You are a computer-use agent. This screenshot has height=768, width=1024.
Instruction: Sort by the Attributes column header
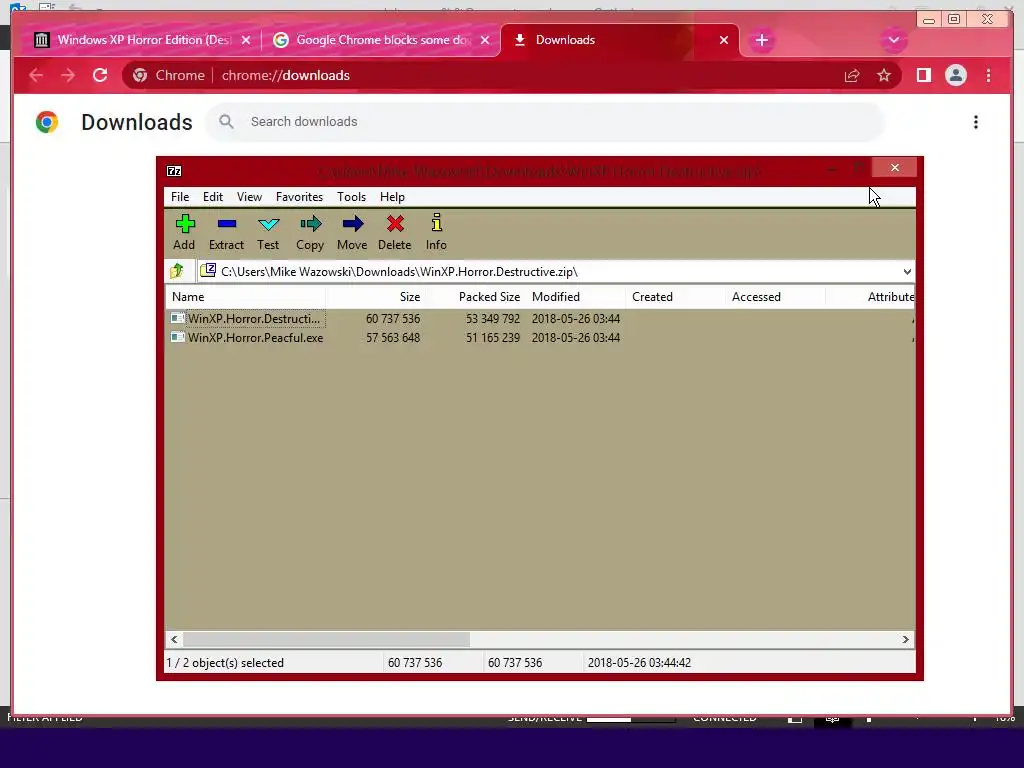click(x=871, y=296)
